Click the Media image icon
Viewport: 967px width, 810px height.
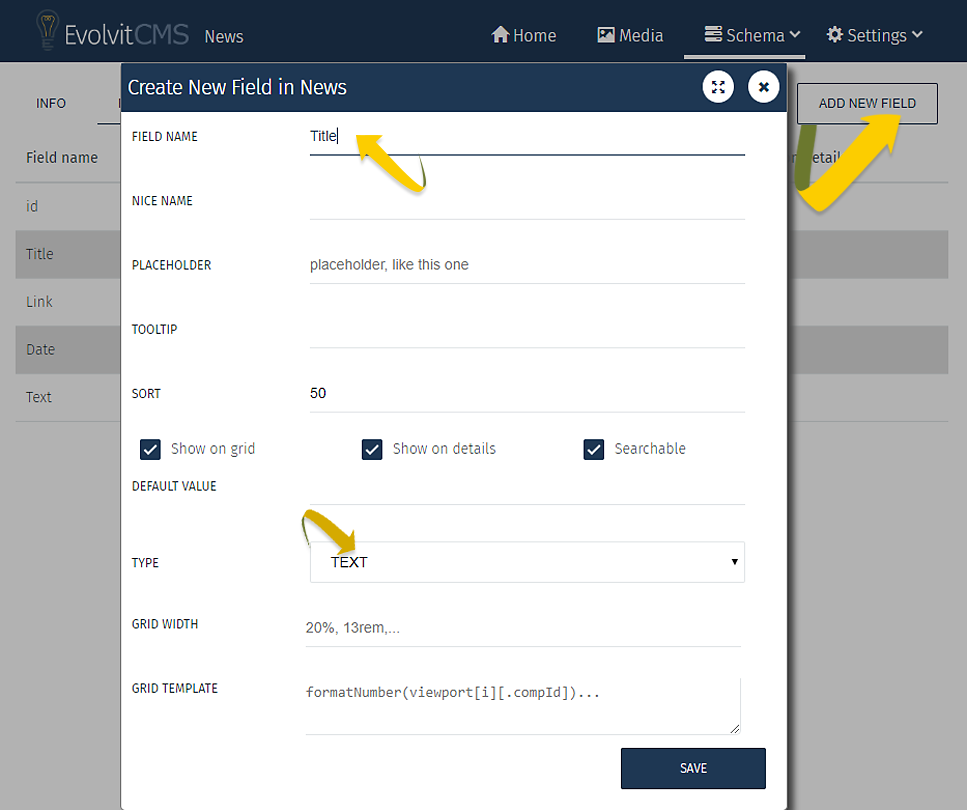605,35
